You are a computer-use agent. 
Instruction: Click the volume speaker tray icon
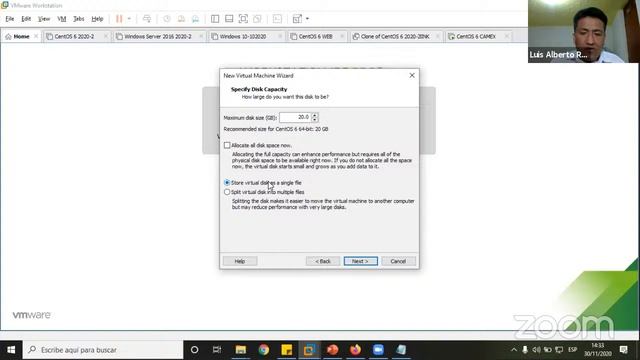pos(536,350)
